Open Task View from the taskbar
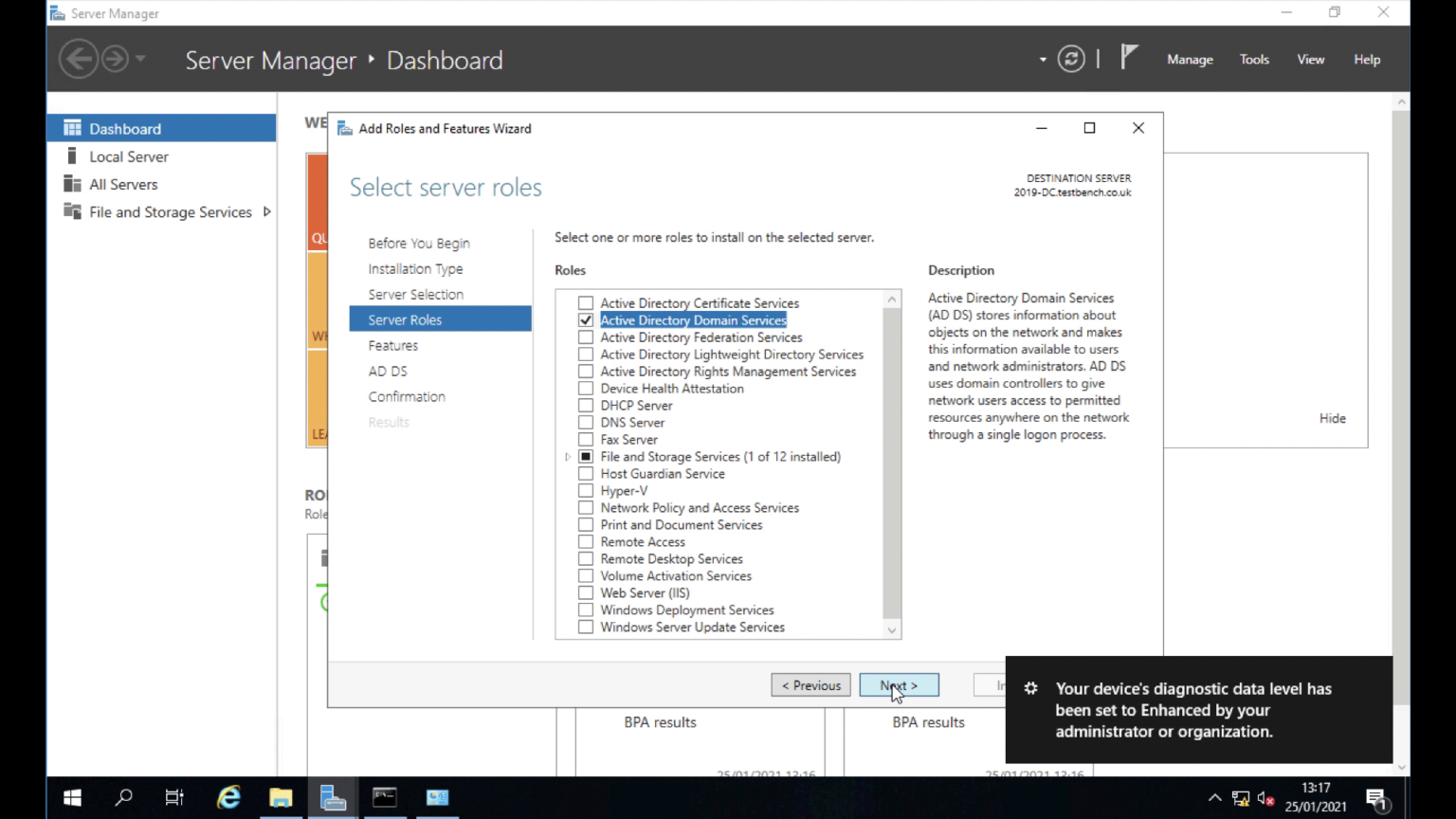This screenshot has width=1456, height=819. tap(174, 797)
